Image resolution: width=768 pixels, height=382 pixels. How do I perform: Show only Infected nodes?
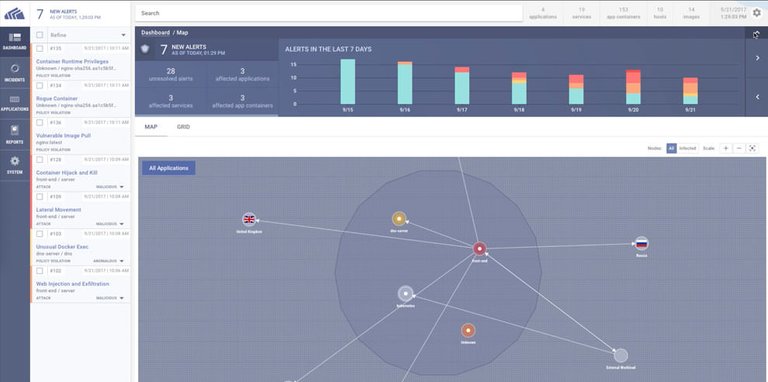[x=687, y=148]
